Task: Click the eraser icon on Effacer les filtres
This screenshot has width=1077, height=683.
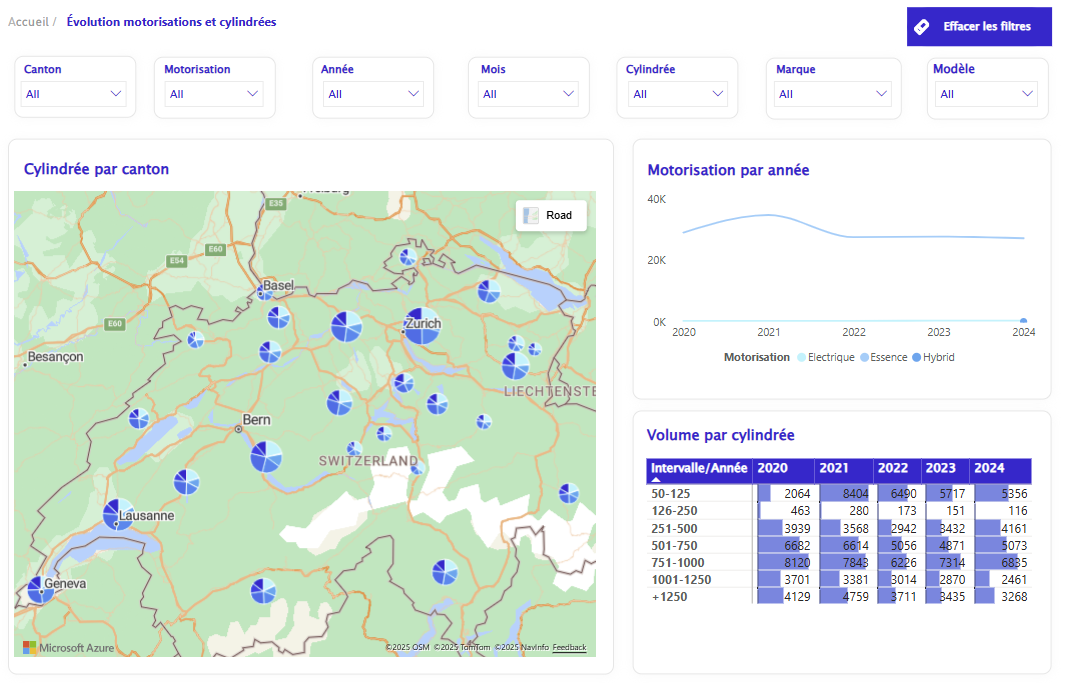Action: 922,27
